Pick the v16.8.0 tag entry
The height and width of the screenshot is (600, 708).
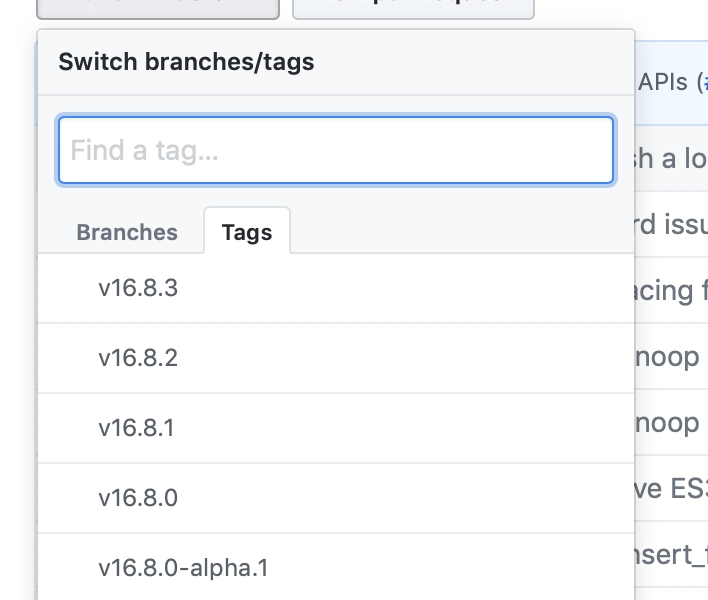pyautogui.click(x=138, y=498)
